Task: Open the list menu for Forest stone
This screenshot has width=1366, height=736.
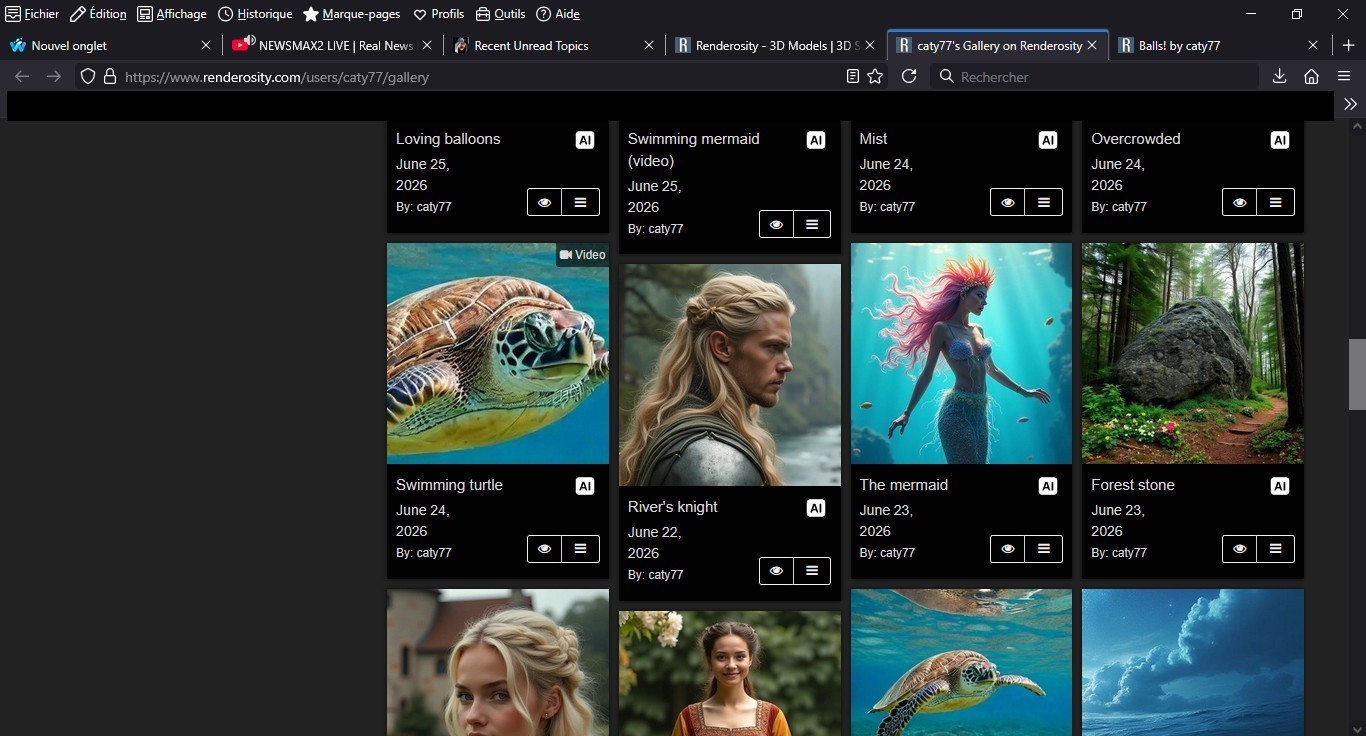Action: tap(1276, 548)
